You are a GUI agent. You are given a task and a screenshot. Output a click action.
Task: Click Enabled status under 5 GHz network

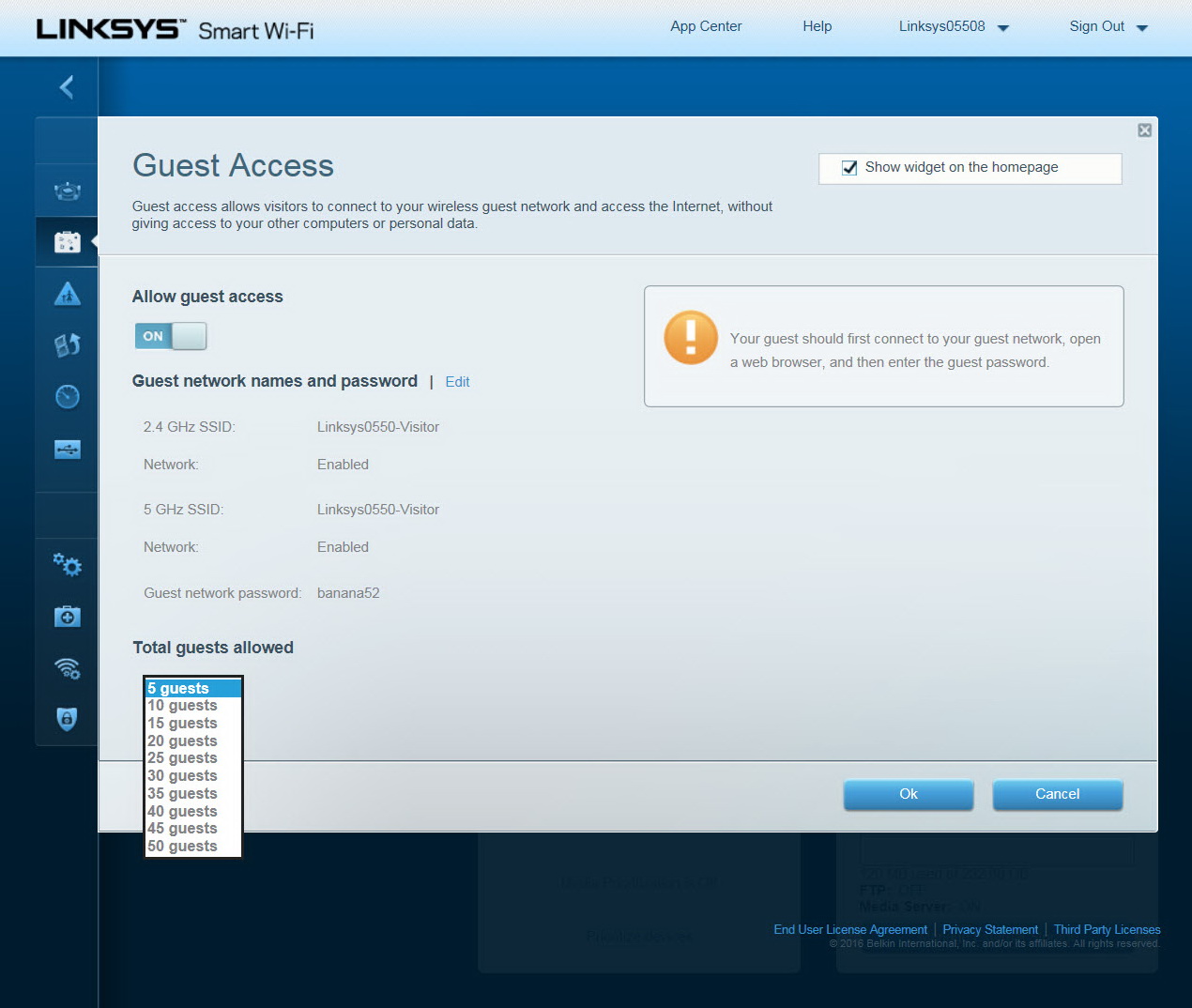(343, 547)
